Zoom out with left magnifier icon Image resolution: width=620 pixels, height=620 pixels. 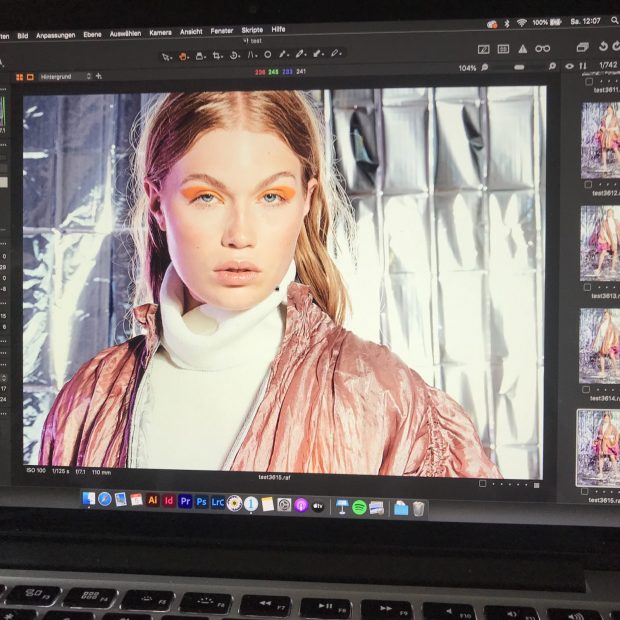pos(485,68)
